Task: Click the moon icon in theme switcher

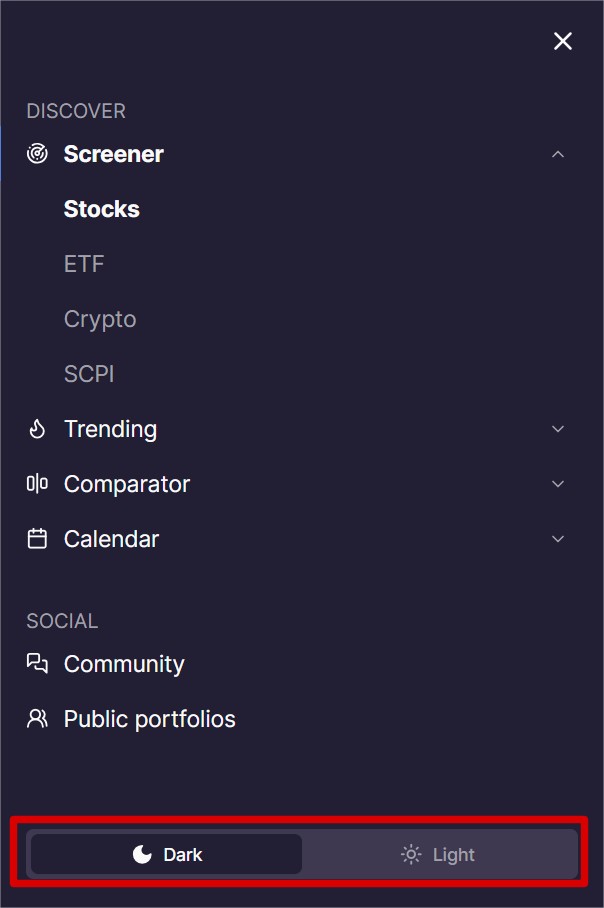Action: pos(142,854)
